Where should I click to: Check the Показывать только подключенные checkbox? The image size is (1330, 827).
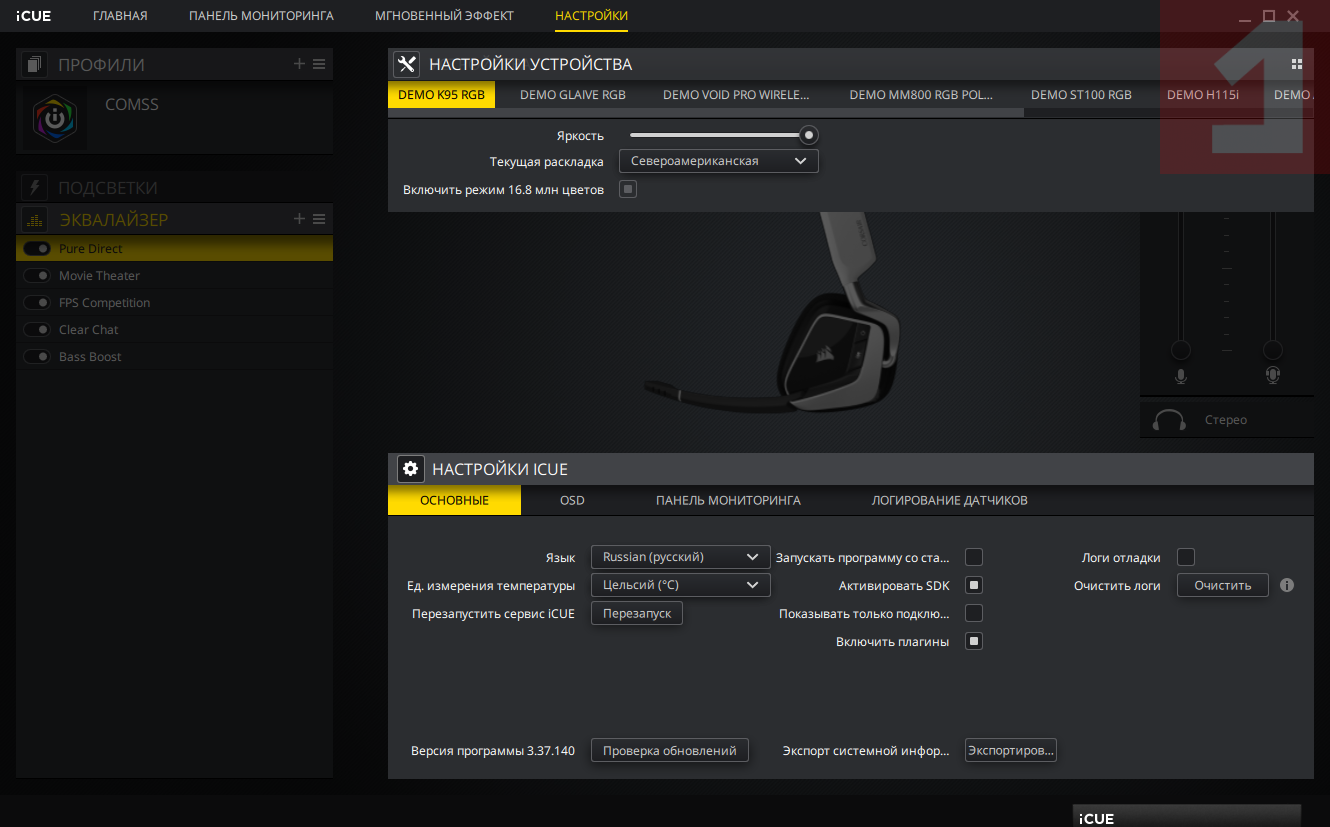(x=974, y=613)
